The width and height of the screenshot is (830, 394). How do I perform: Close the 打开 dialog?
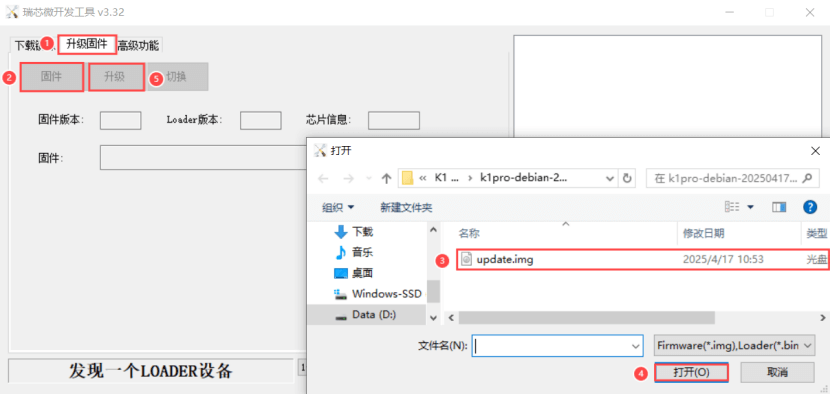tap(816, 151)
